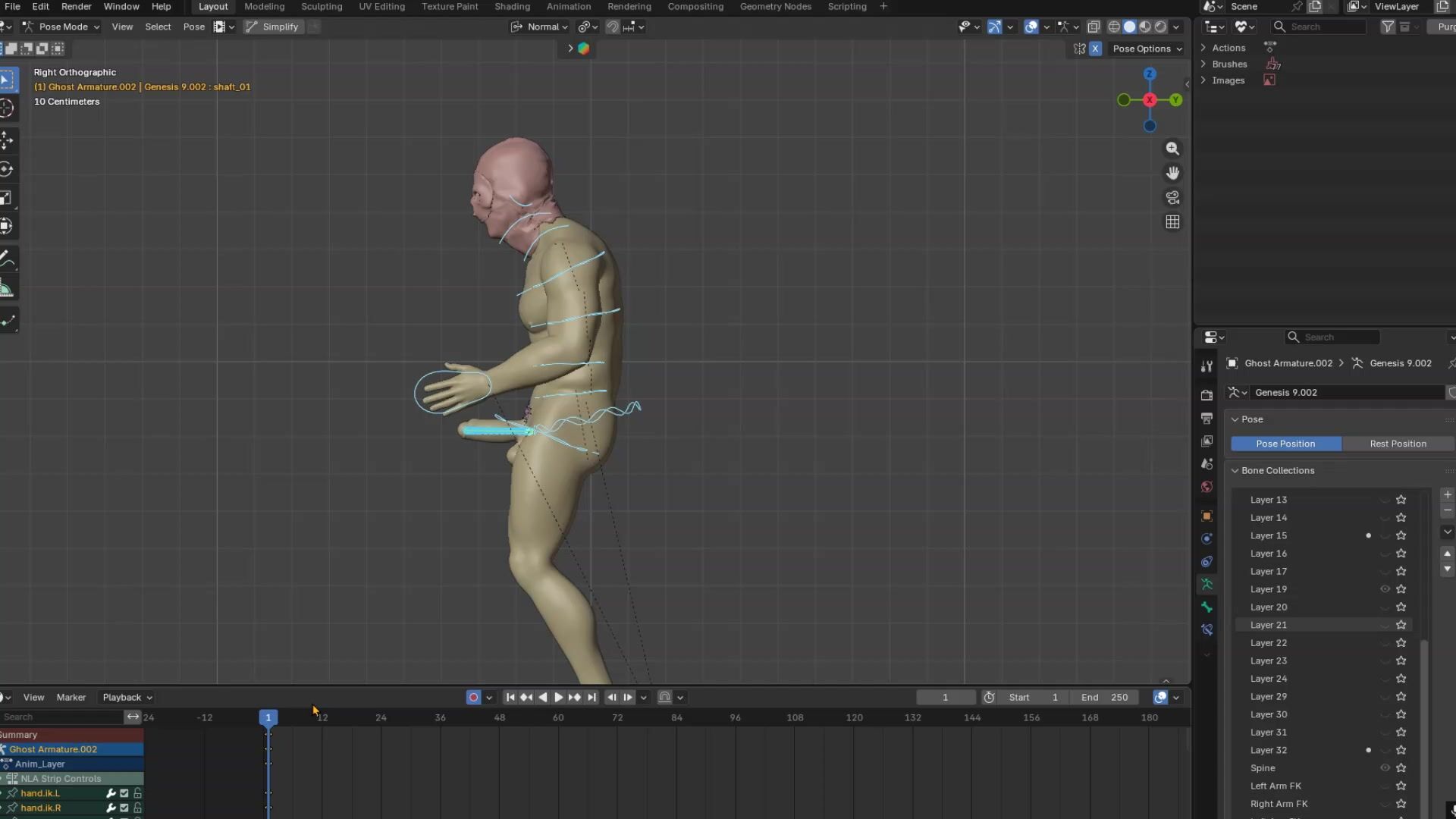Click the auto keying record button
This screenshot has width=1456, height=819.
pos(473,697)
